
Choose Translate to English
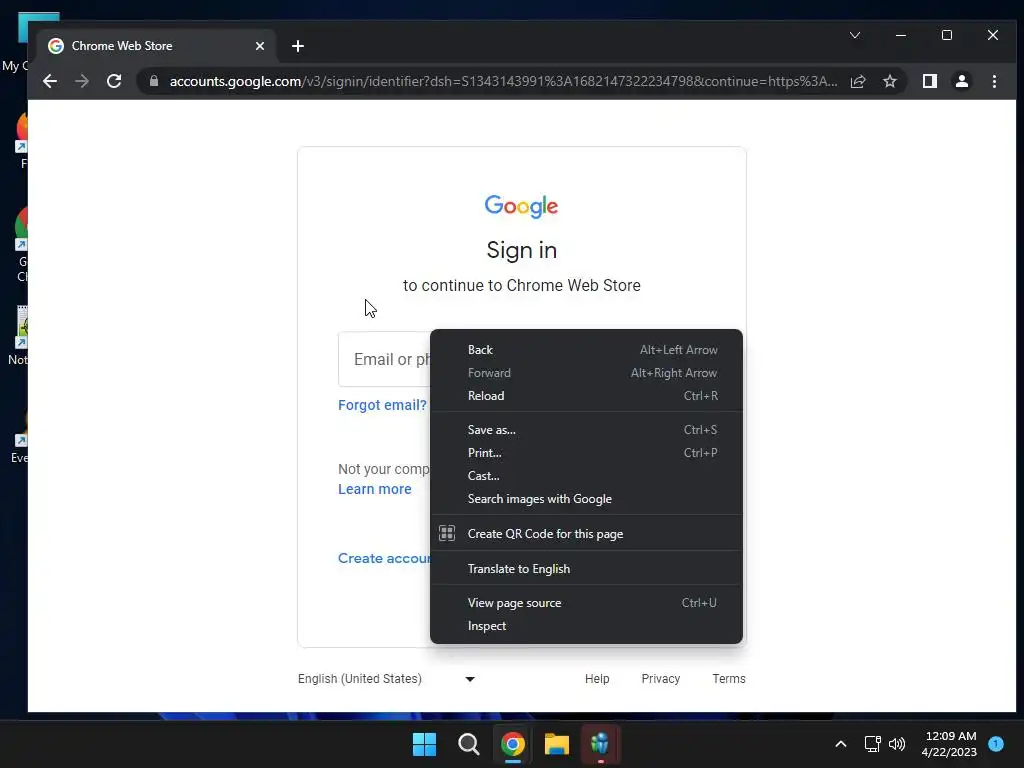586,569
